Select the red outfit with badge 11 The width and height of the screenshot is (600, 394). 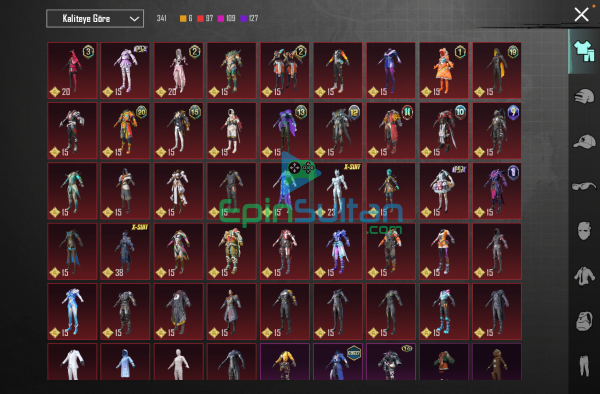[x=391, y=130]
